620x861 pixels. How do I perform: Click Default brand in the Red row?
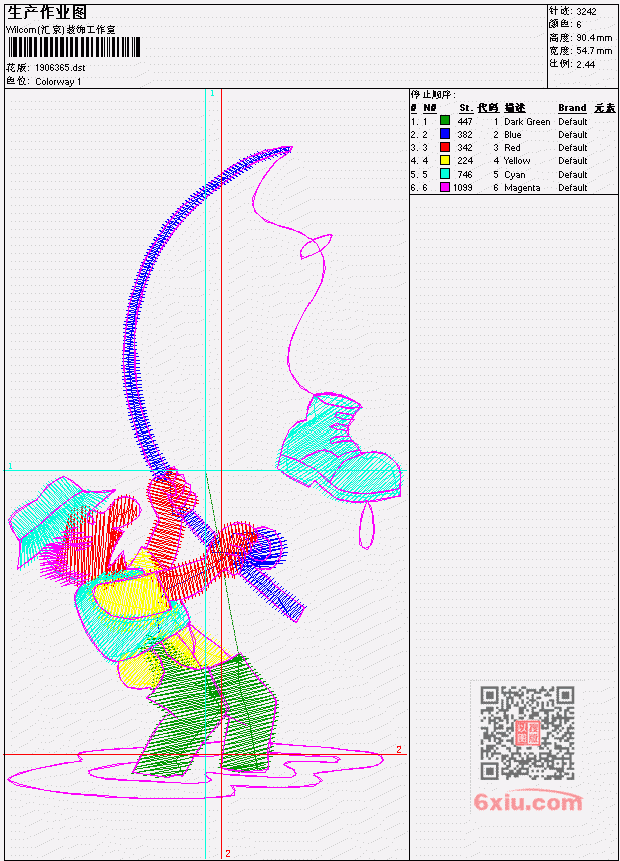click(x=573, y=148)
